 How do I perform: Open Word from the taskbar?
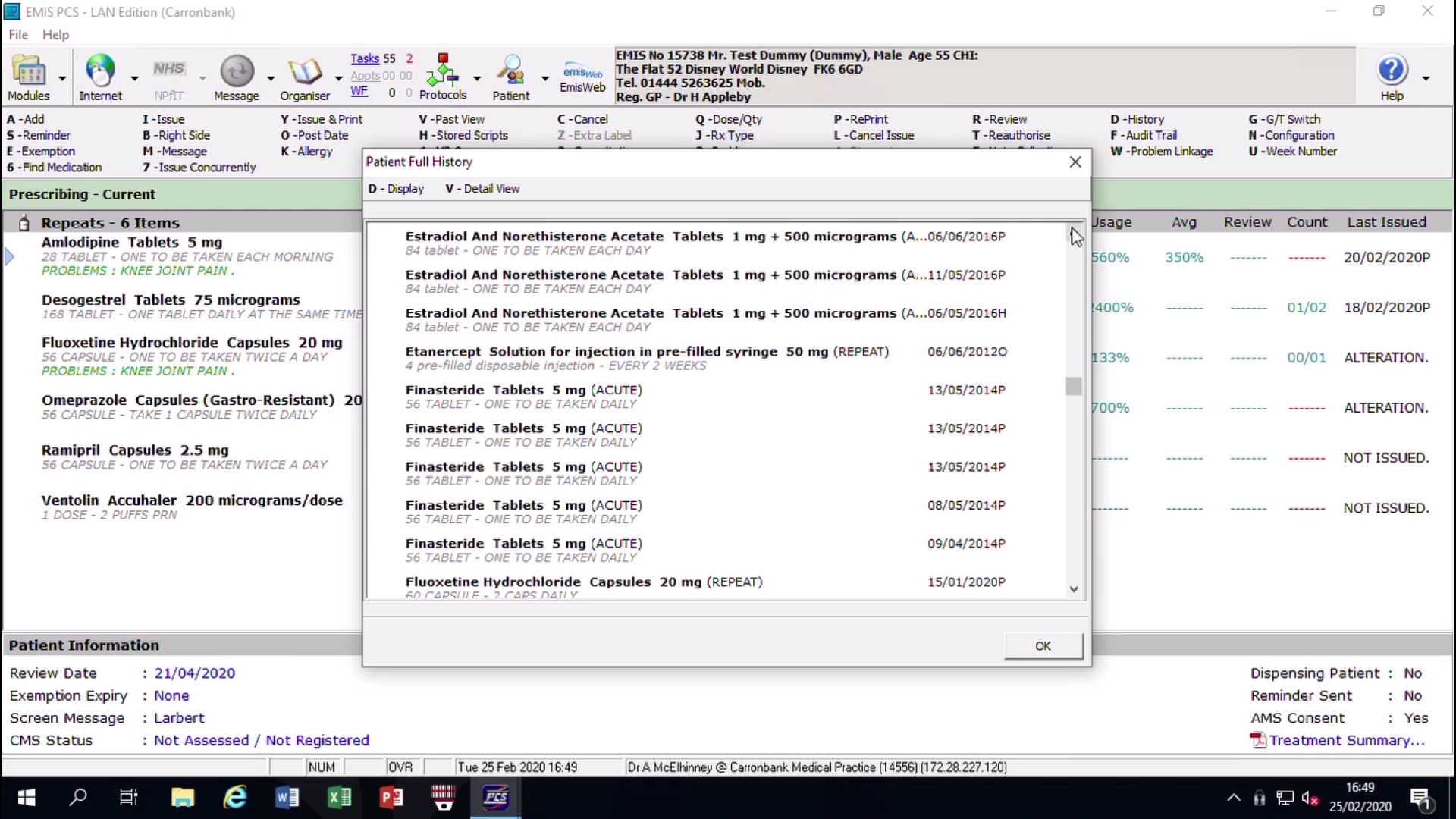point(287,798)
